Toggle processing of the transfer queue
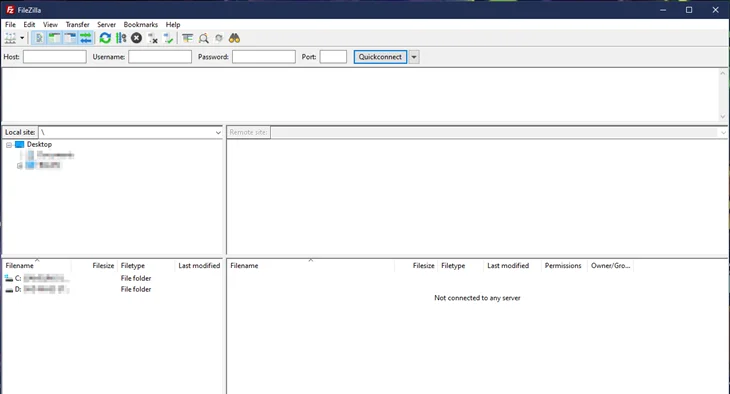Viewport: 730px width, 394px height. click(x=121, y=38)
